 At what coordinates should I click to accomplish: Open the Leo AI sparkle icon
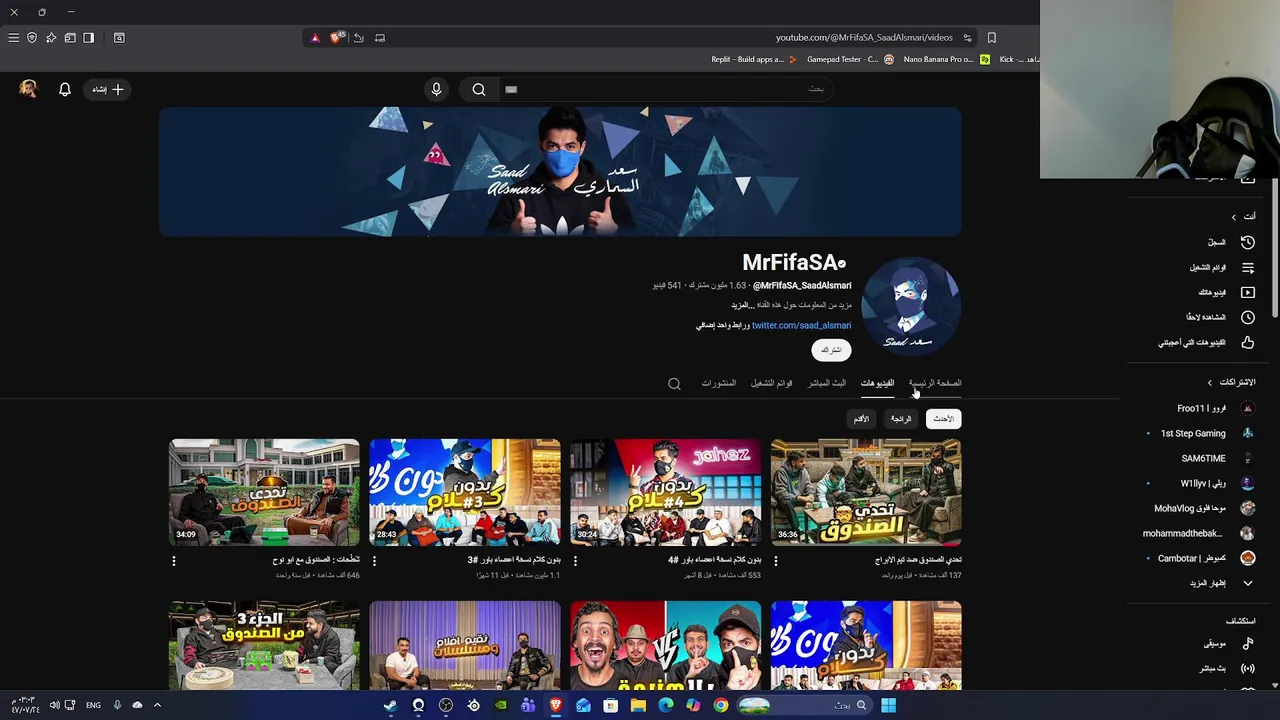click(51, 38)
